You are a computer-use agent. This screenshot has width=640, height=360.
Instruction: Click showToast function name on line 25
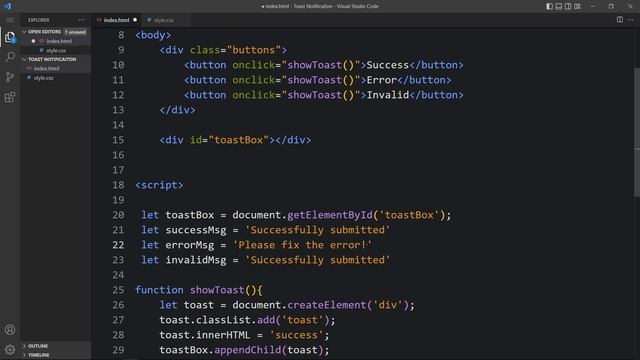click(x=217, y=290)
